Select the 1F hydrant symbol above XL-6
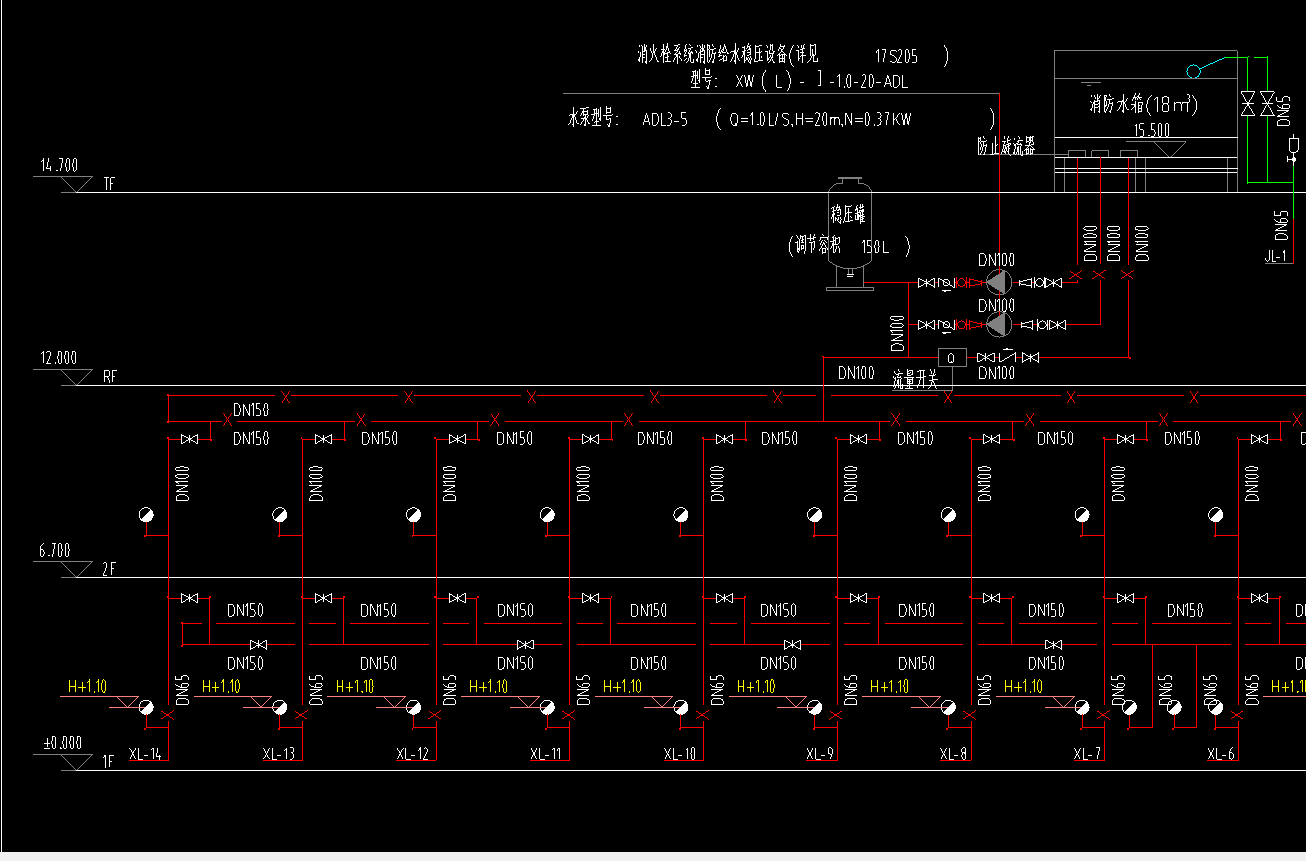This screenshot has height=861, width=1306. point(1216,707)
